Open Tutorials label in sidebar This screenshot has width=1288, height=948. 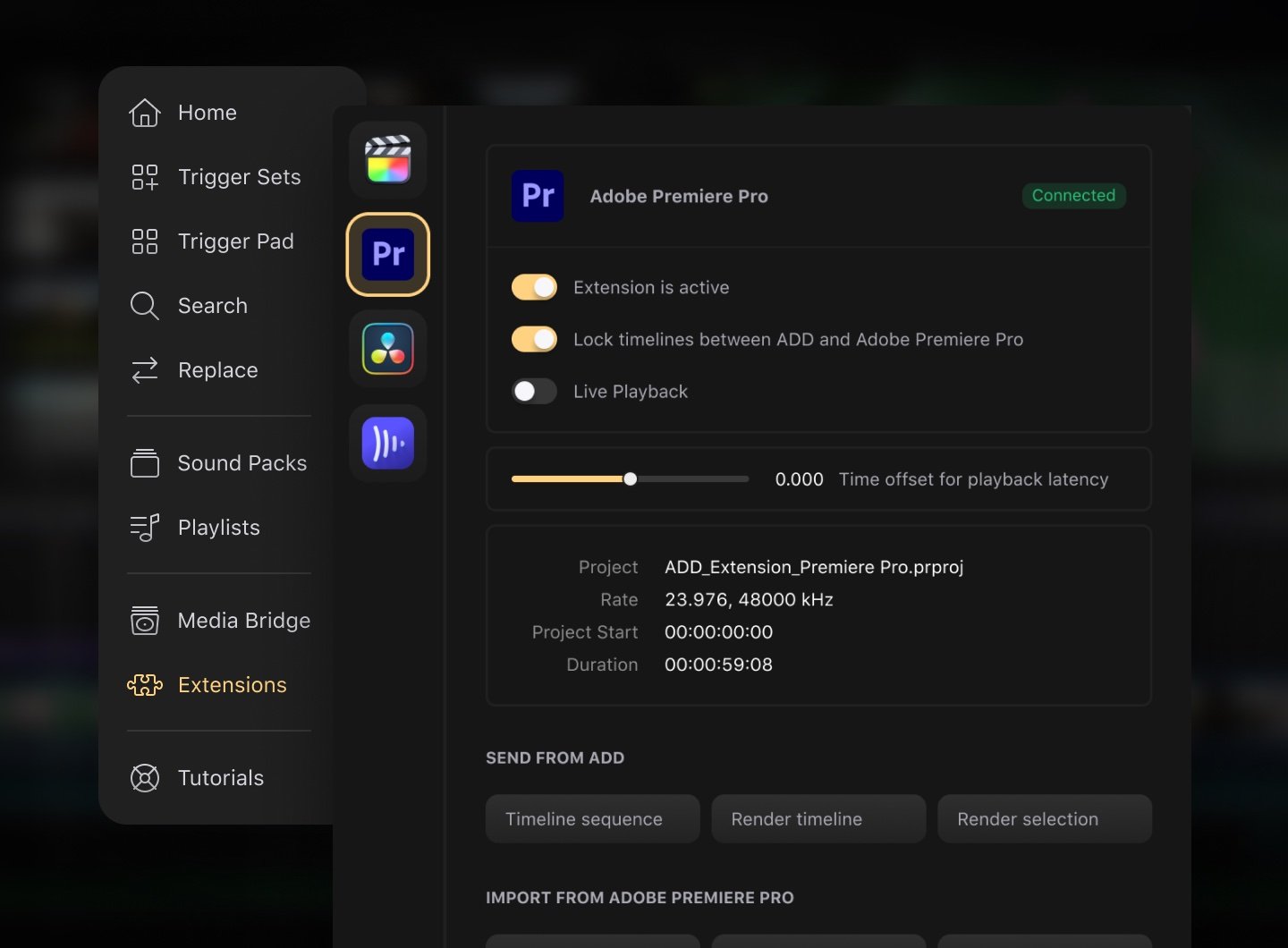coord(221,778)
